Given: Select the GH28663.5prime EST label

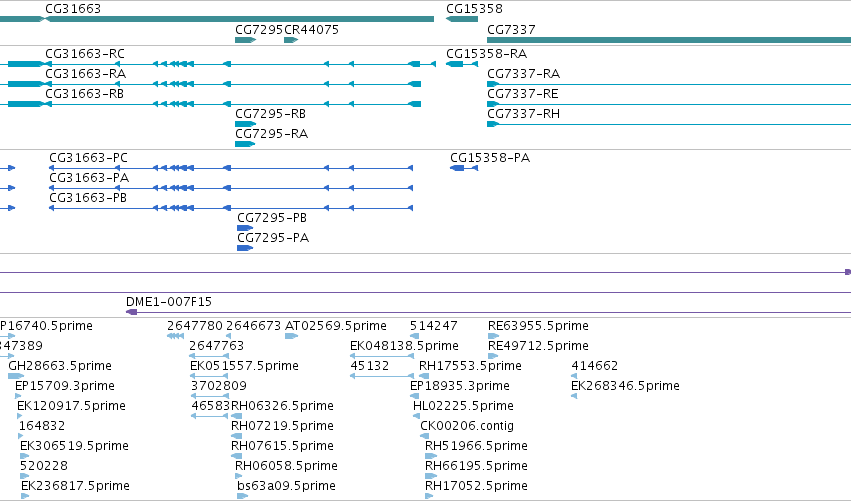Looking at the screenshot, I should pyautogui.click(x=60, y=366).
